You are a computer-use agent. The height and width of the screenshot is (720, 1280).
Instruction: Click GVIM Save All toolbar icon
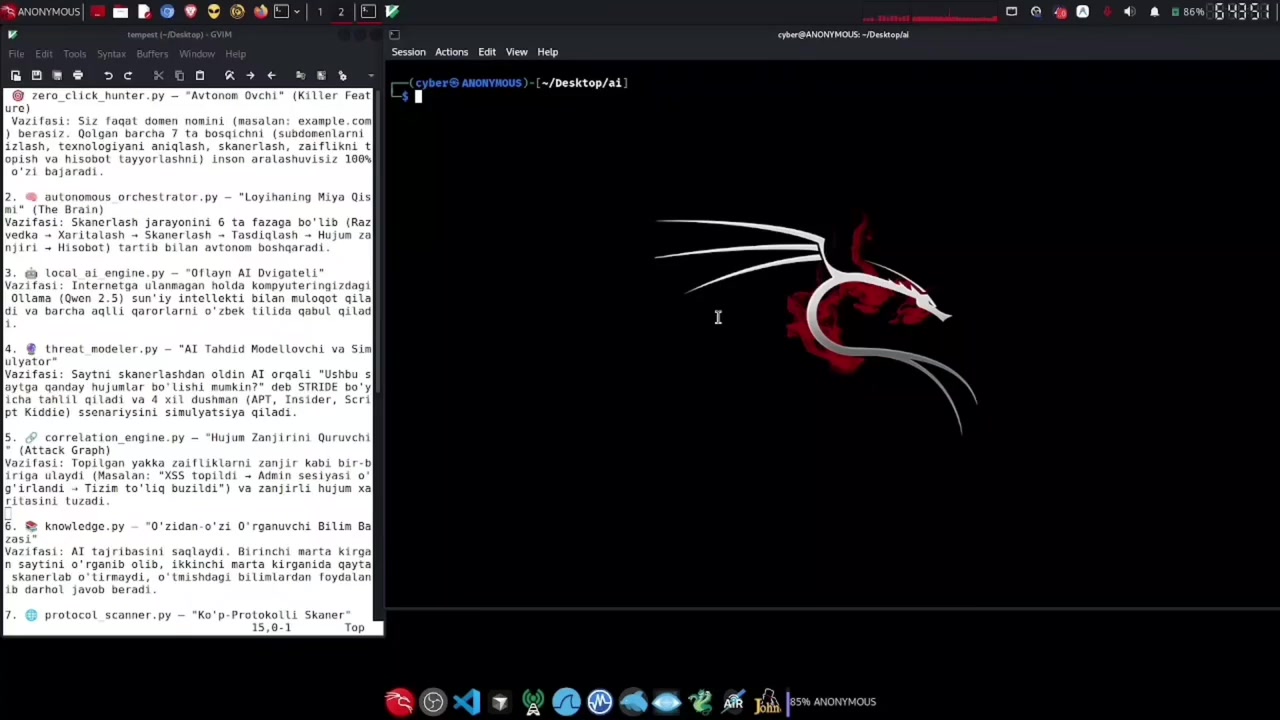(57, 76)
